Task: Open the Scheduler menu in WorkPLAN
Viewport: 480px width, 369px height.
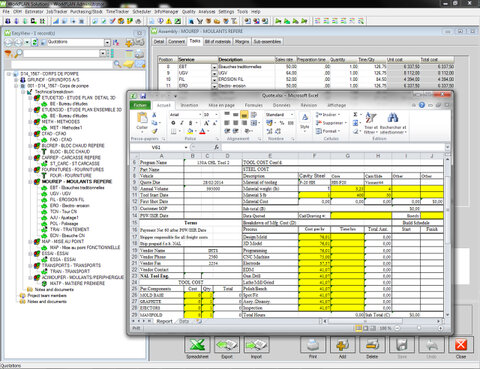Action: (142, 12)
